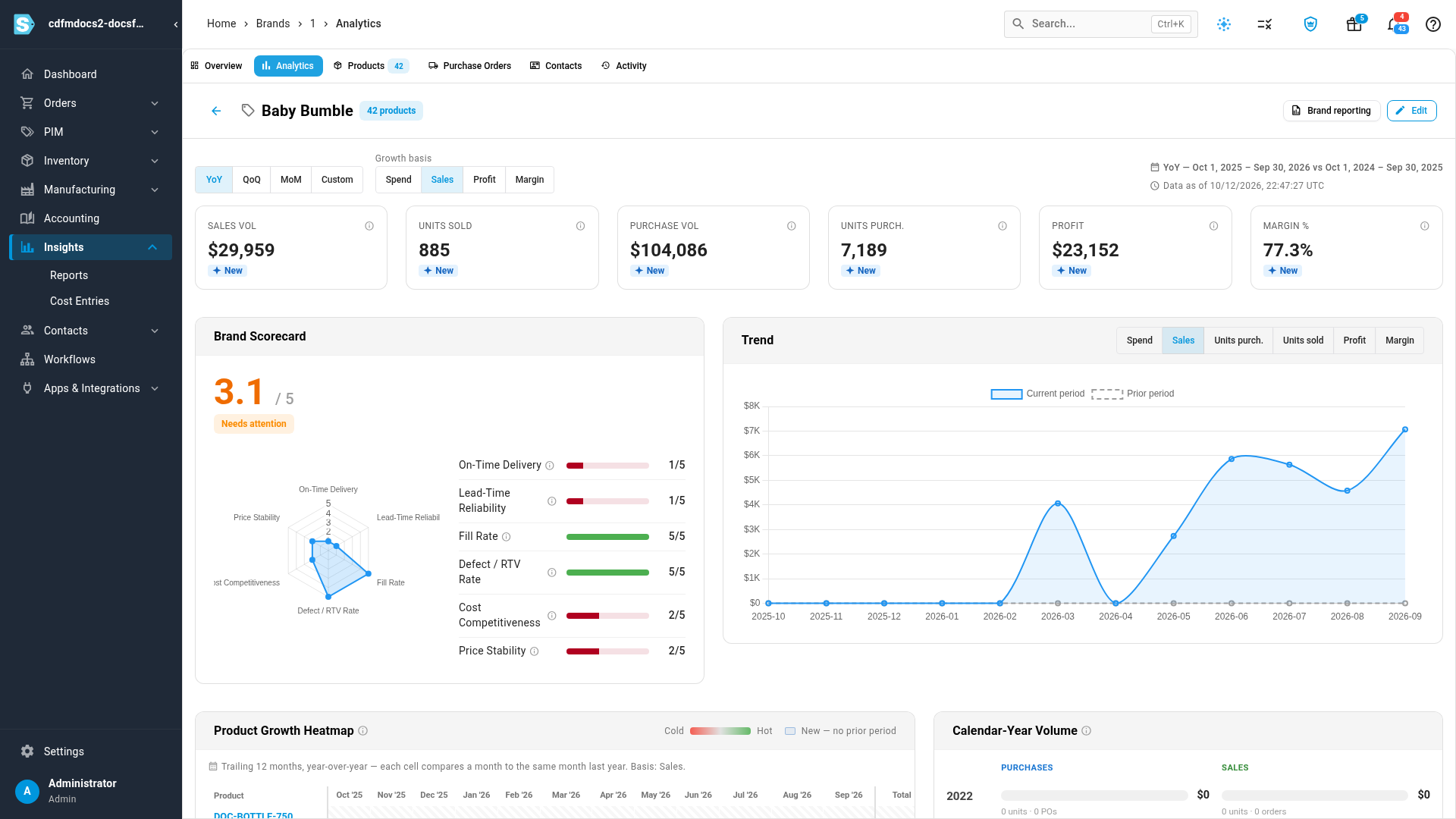Viewport: 1456px width, 819px height.
Task: Set growth basis to Spend
Action: [x=399, y=180]
